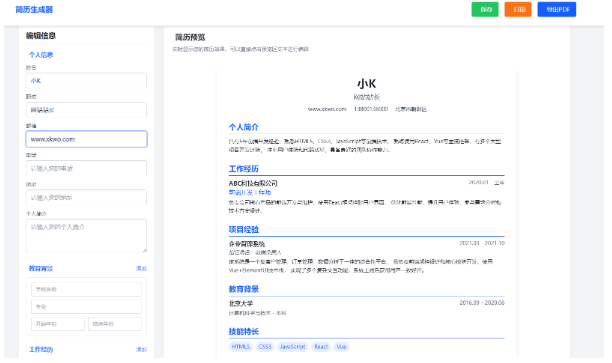Click the major input under school name
The image size is (612, 363).
[86, 306]
